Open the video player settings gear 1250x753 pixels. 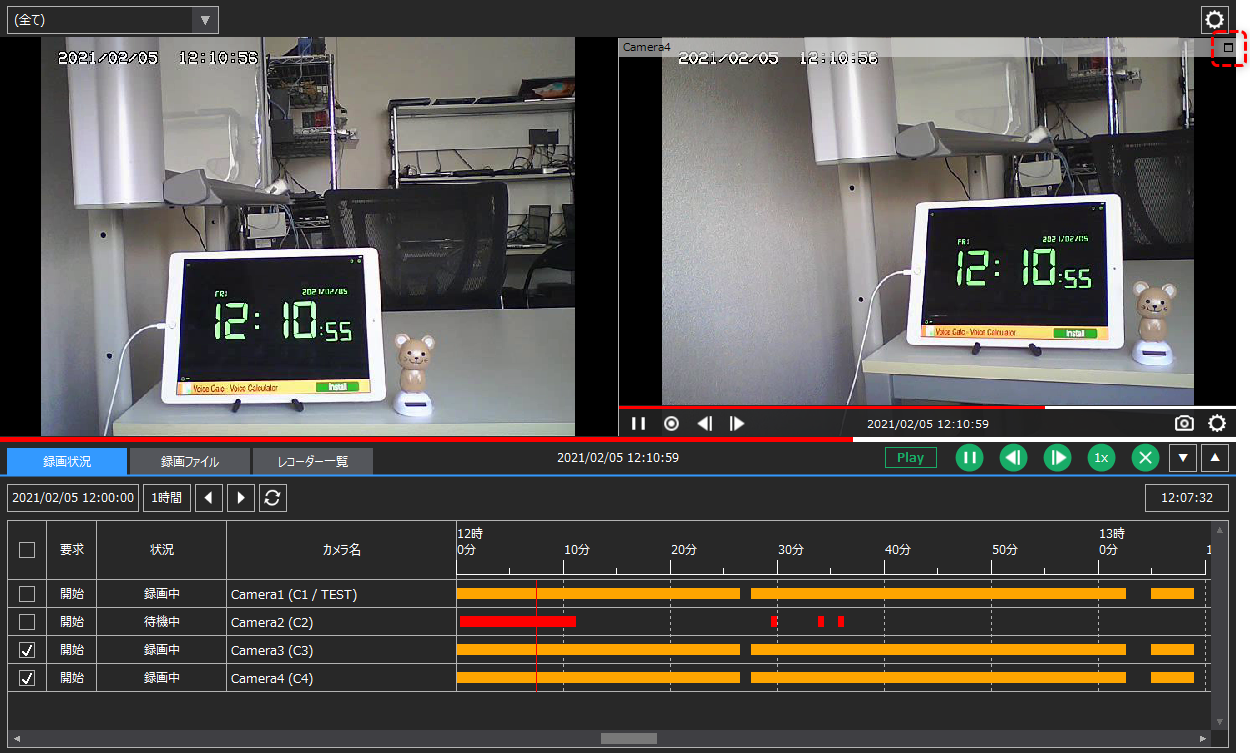coord(1217,423)
